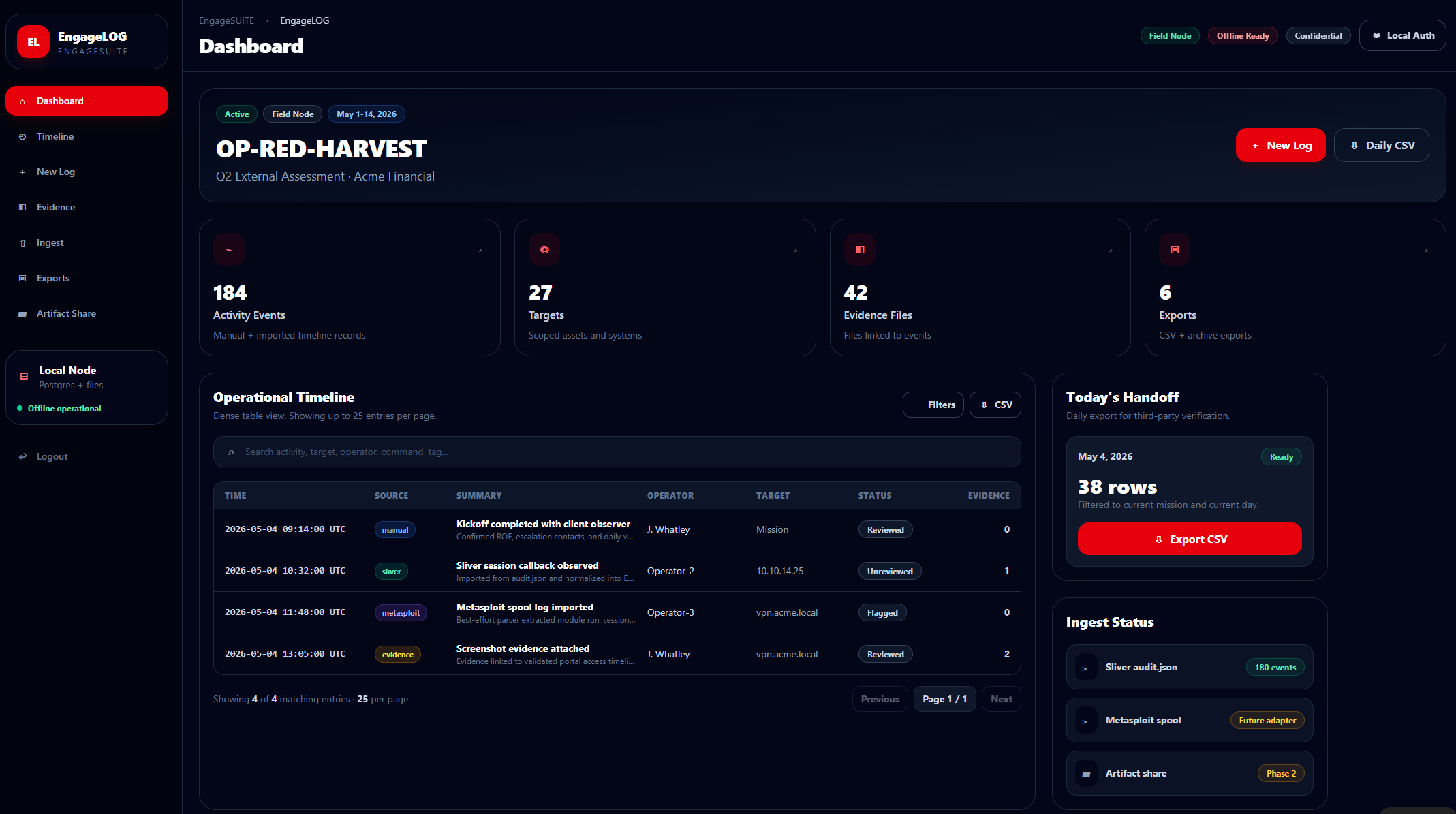Click the Phase 2 badge

pyautogui.click(x=1281, y=773)
